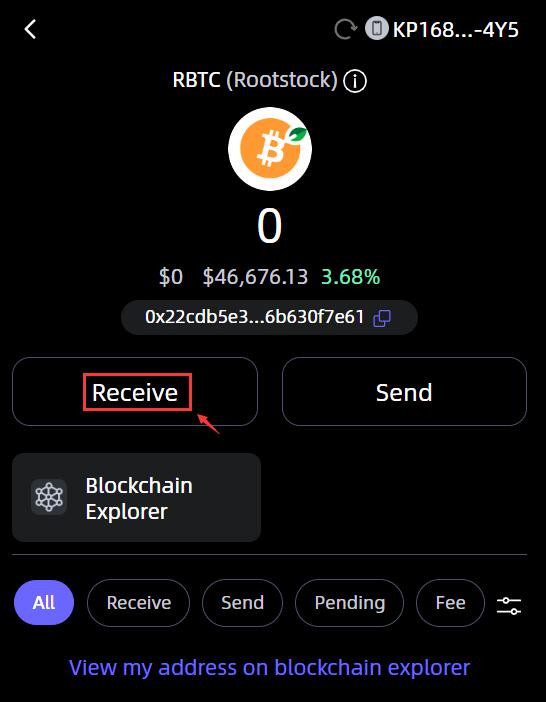The image size is (546, 702).
Task: Click the Blockchain Explorer network icon
Action: point(49,497)
